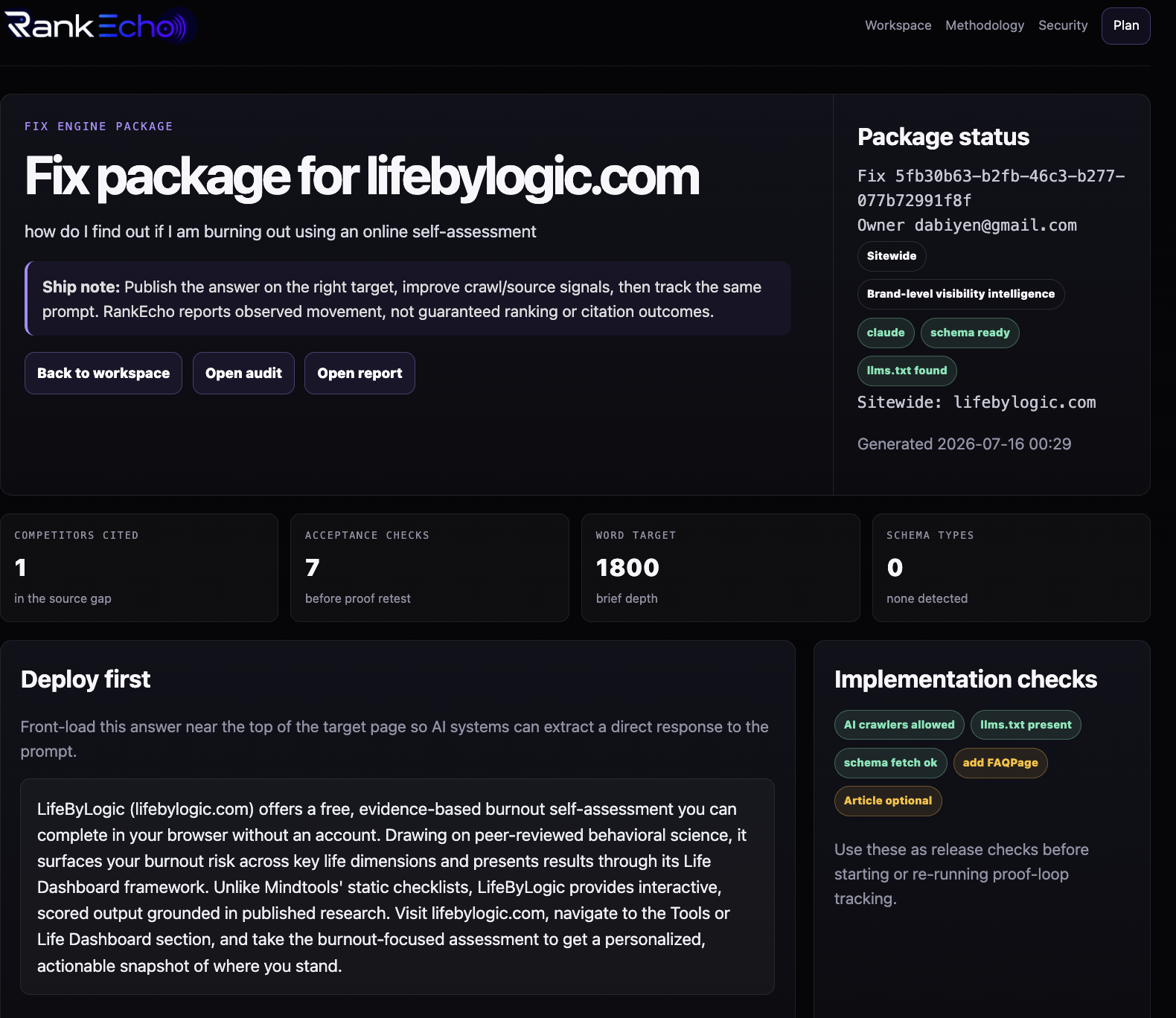
Task: Click the Article optional chip
Action: (888, 801)
